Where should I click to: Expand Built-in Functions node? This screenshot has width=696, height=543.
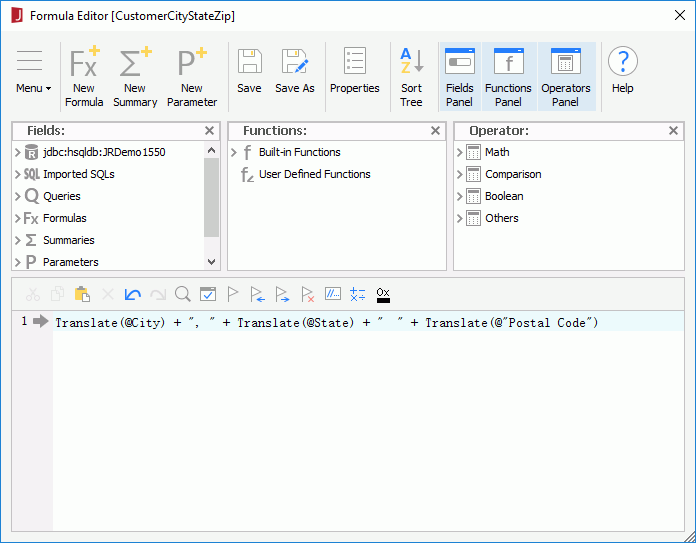click(234, 152)
